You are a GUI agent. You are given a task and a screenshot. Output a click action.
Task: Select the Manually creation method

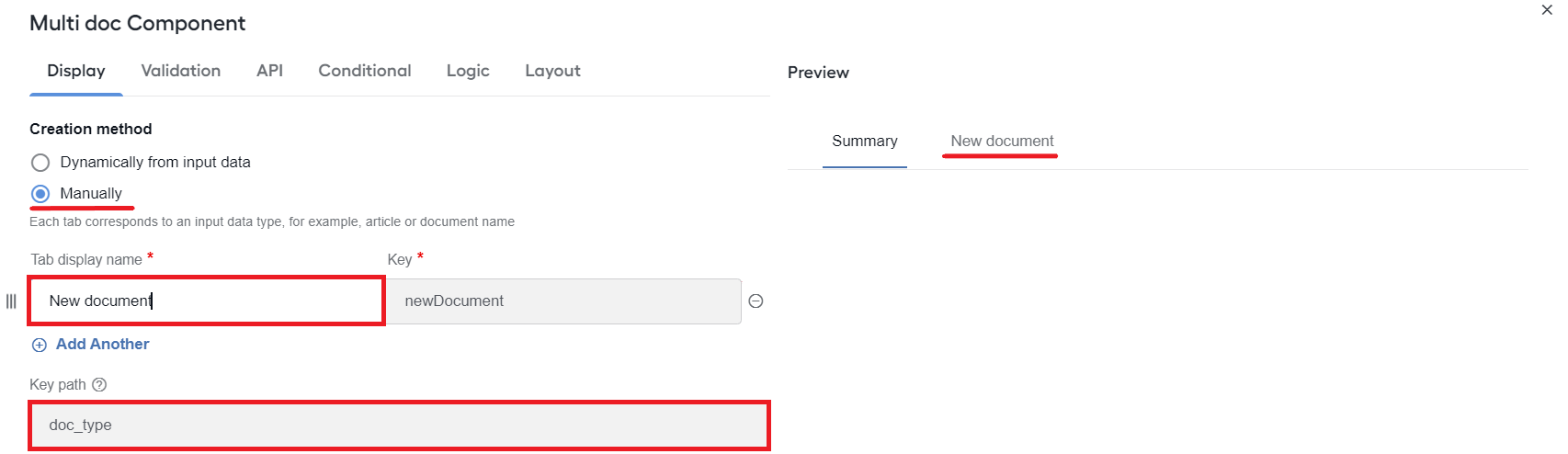(40, 194)
